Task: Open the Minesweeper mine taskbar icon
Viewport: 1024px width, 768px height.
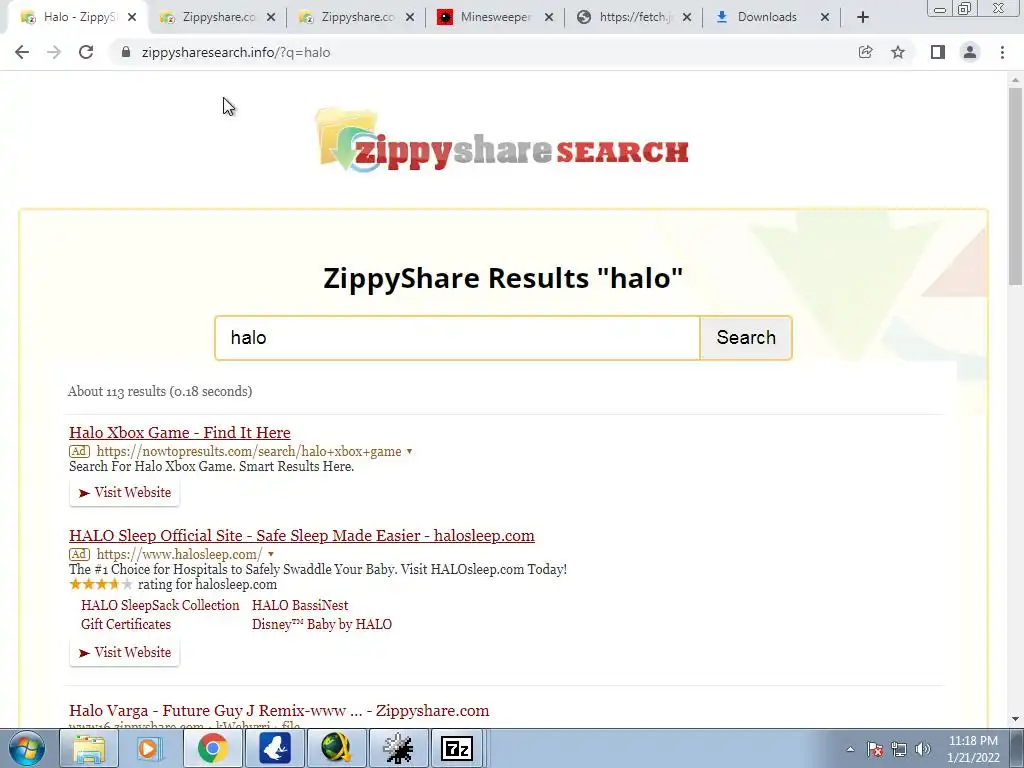Action: (398, 748)
